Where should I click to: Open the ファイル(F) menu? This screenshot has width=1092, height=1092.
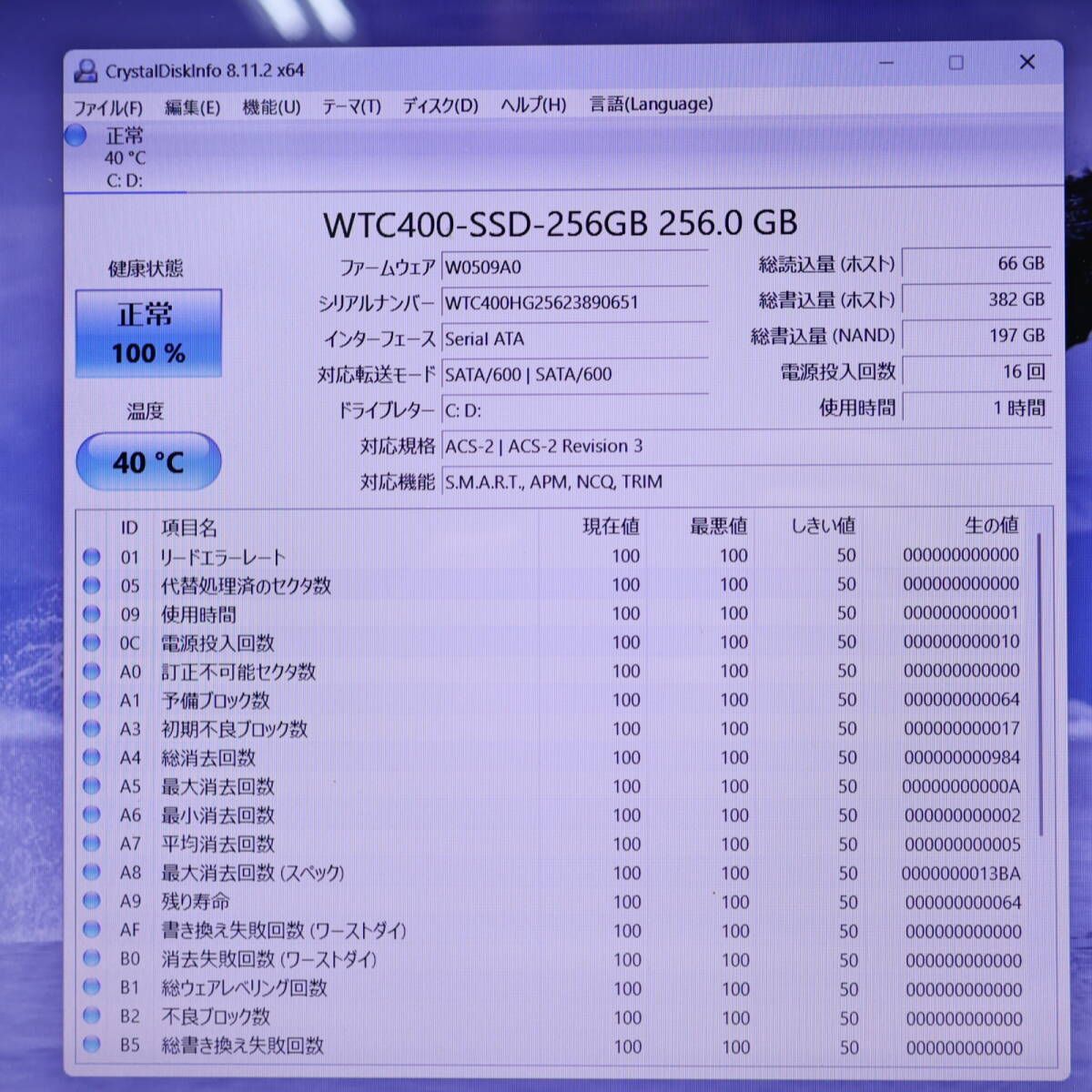point(107,107)
